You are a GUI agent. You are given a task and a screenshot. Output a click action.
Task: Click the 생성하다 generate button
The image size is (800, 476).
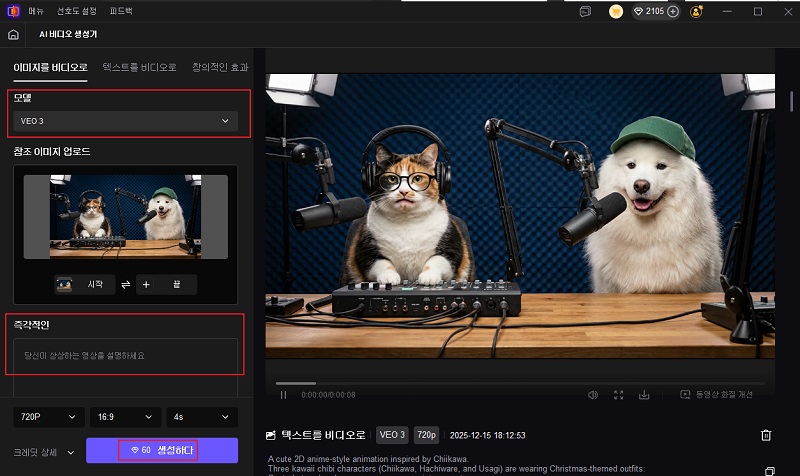[x=162, y=450]
